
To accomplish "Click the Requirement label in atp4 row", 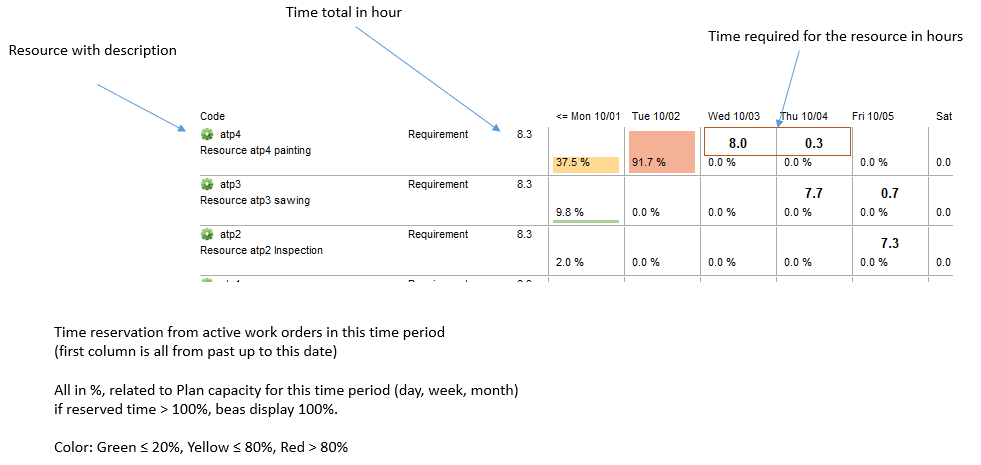I will coord(438,134).
